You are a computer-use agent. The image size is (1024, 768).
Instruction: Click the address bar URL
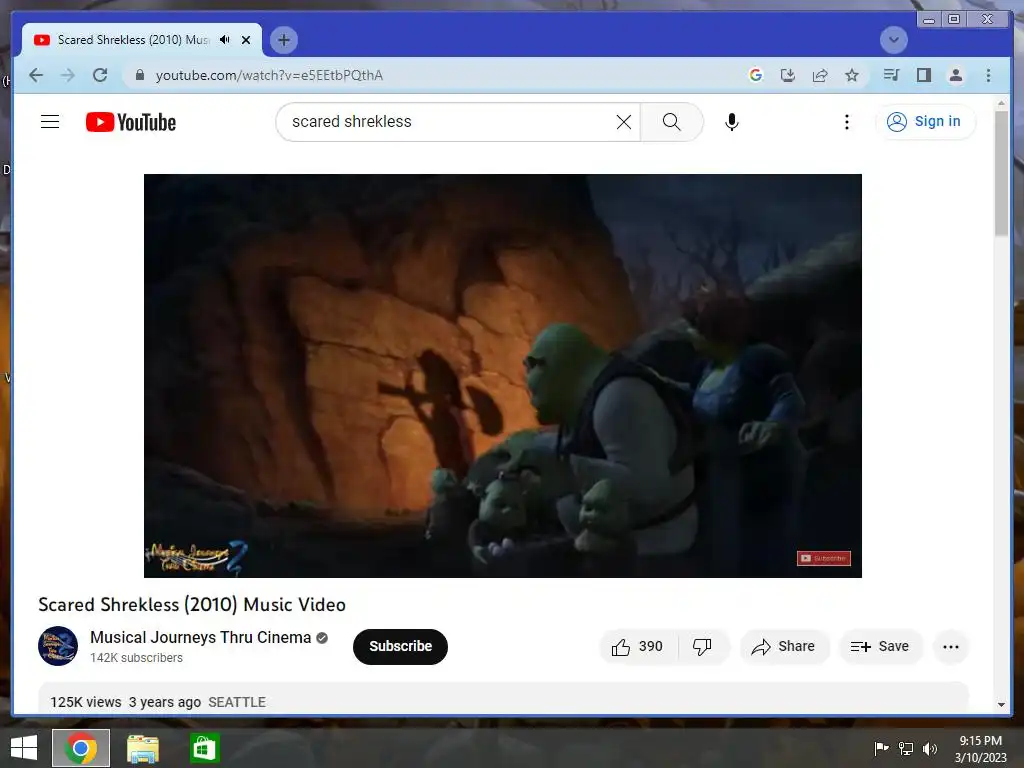point(270,75)
